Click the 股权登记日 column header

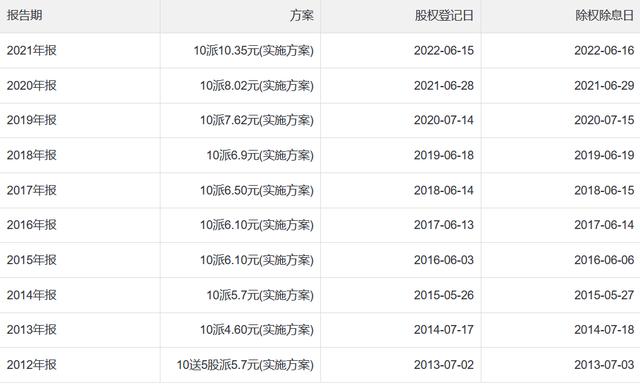pyautogui.click(x=444, y=16)
